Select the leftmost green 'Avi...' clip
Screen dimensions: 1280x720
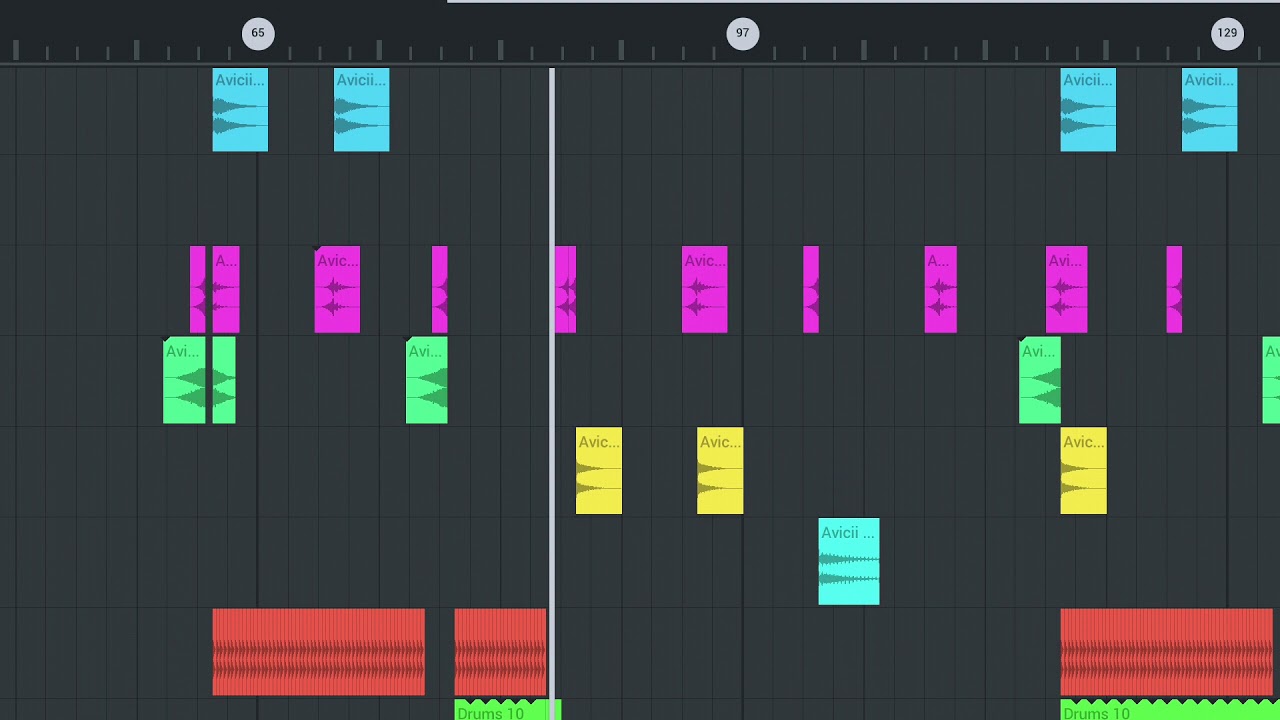point(184,380)
